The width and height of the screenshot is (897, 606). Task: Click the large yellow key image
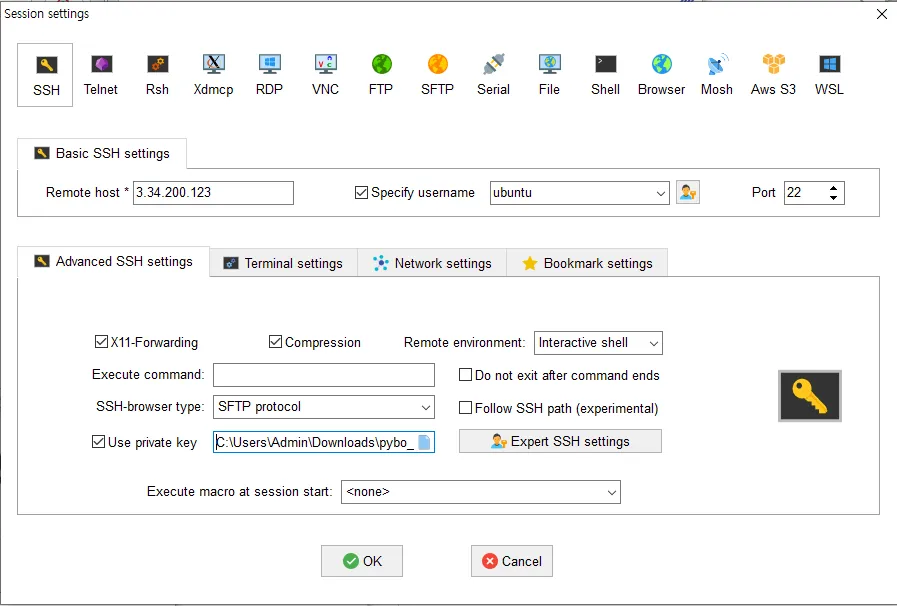point(809,396)
